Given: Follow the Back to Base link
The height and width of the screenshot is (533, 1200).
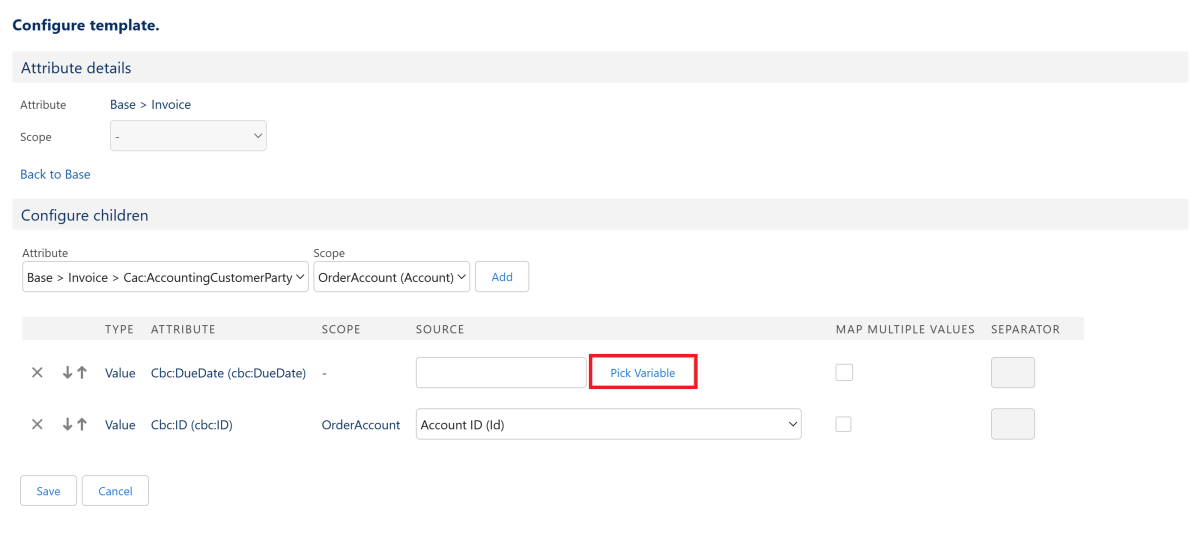Looking at the screenshot, I should point(55,174).
